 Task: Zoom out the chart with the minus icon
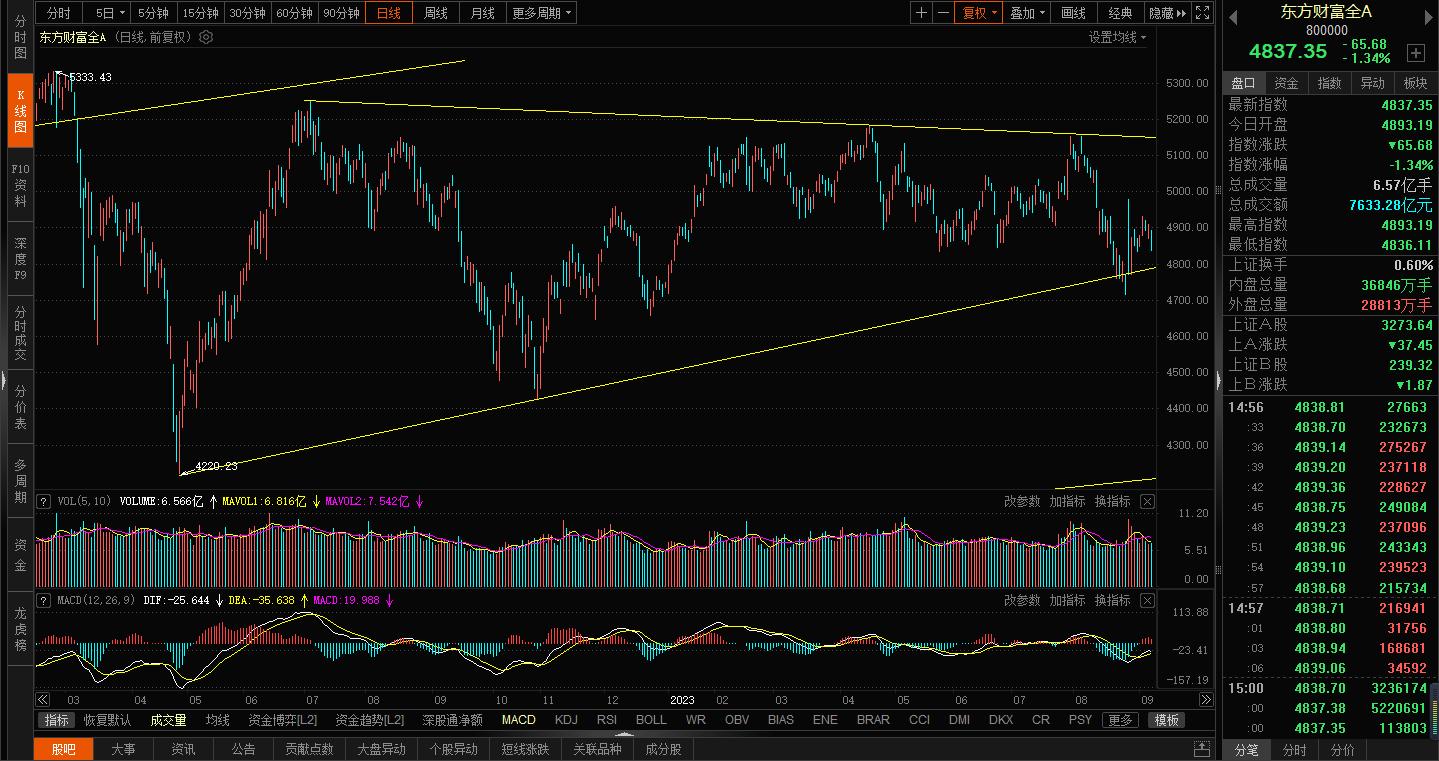942,13
